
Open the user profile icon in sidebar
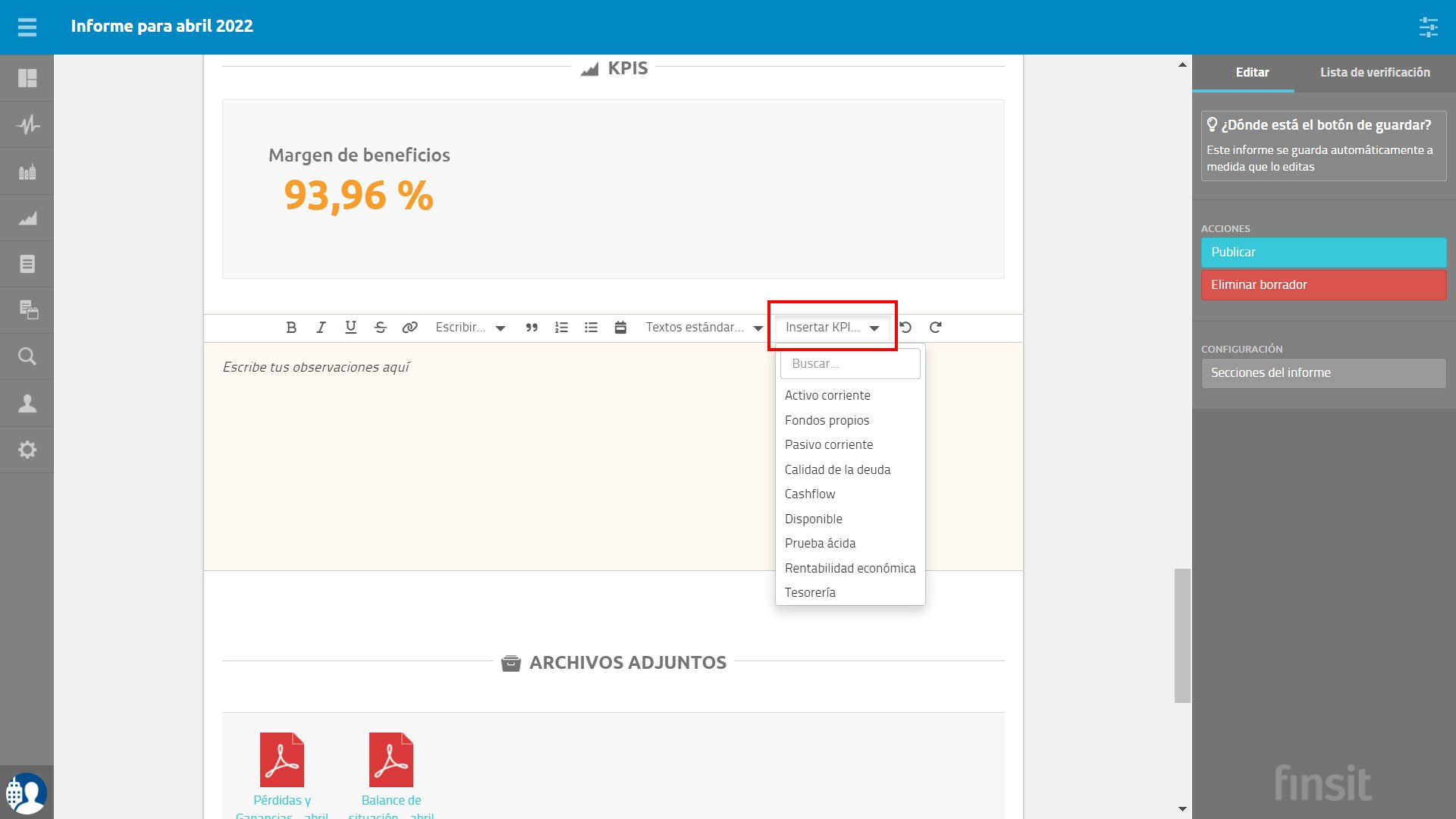coord(27,403)
